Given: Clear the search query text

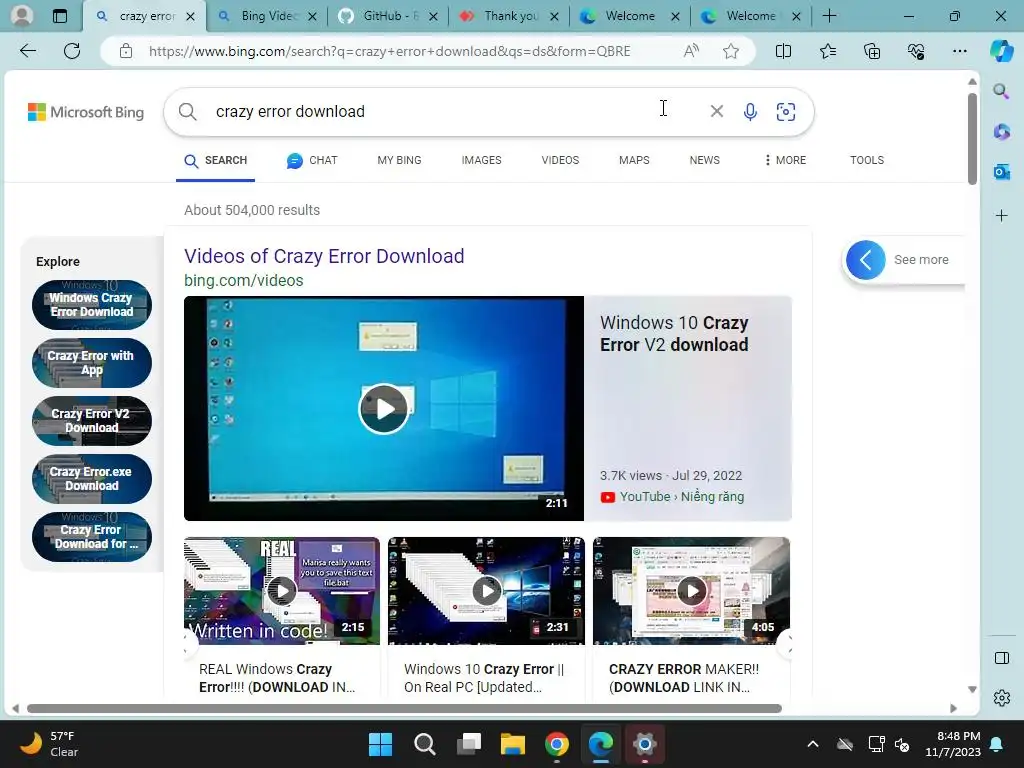Looking at the screenshot, I should coord(716,112).
